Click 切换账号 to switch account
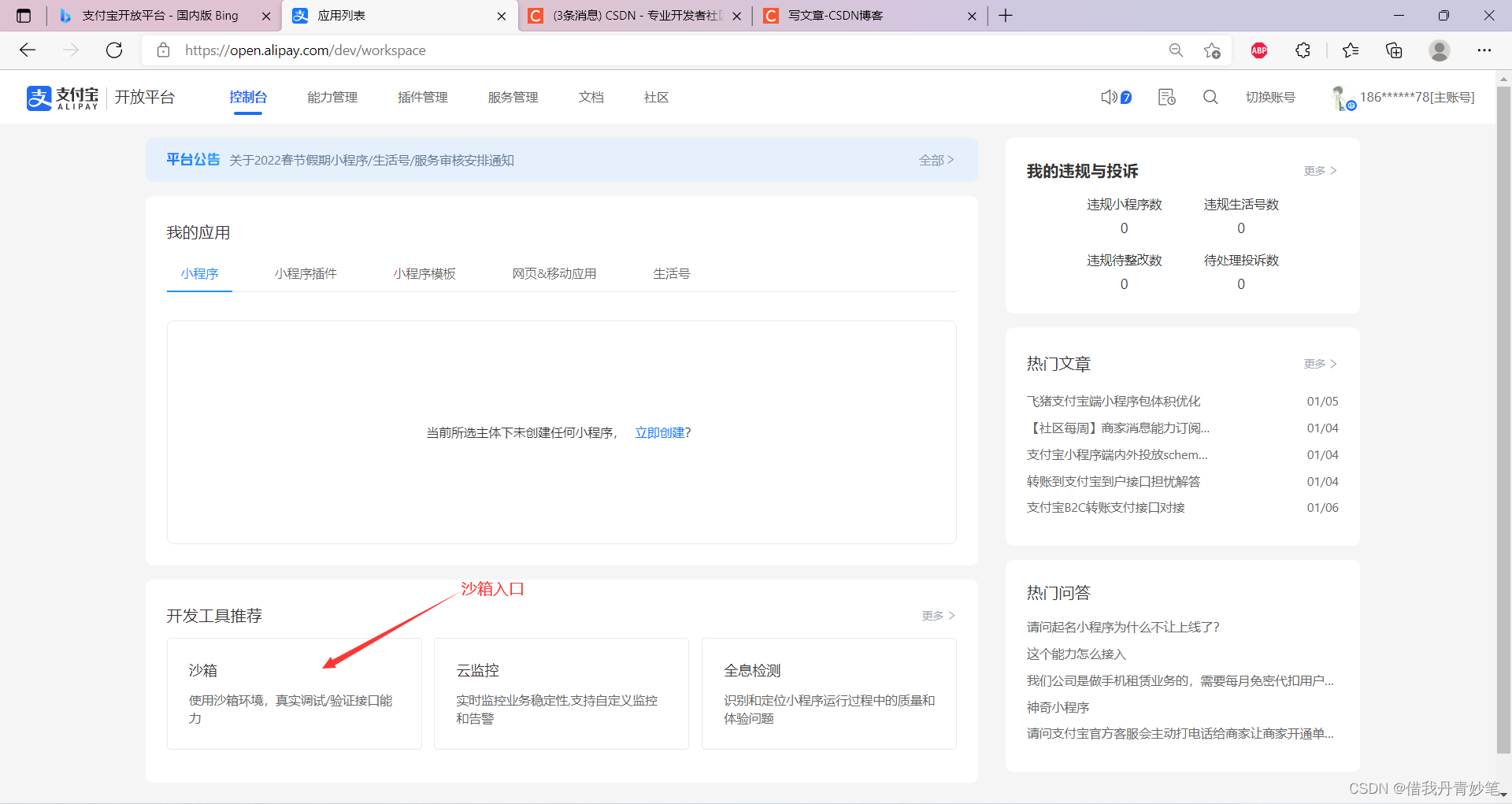The image size is (1512, 804). [1270, 97]
